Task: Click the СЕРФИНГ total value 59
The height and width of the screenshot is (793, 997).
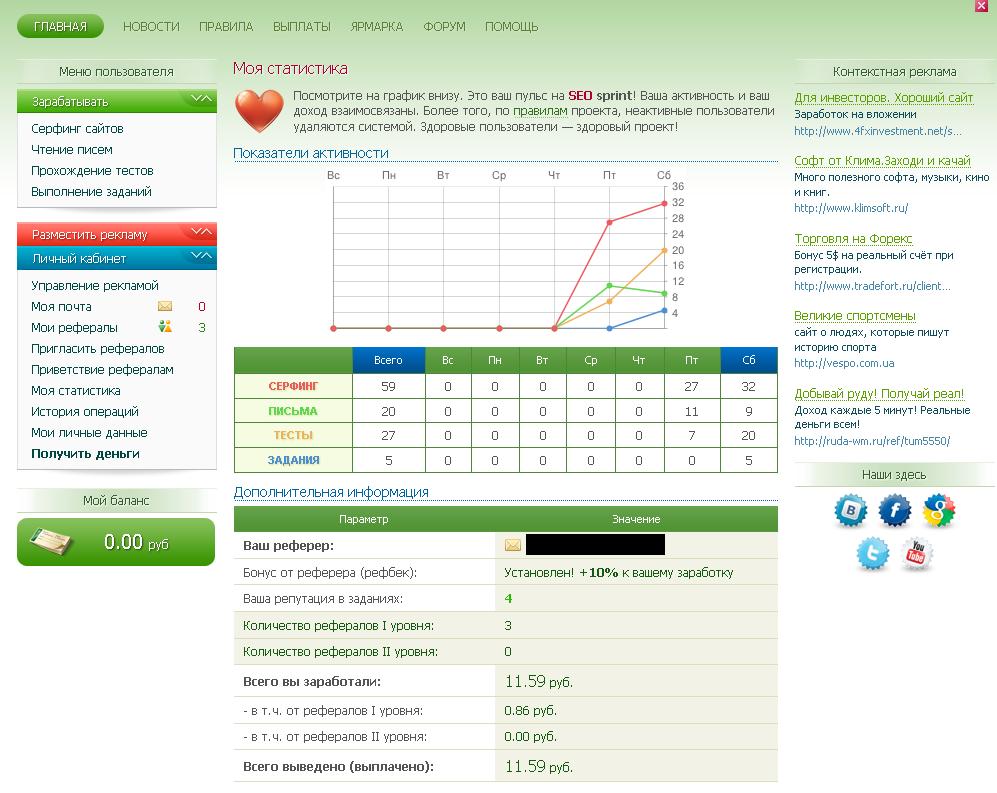Action: 388,386
